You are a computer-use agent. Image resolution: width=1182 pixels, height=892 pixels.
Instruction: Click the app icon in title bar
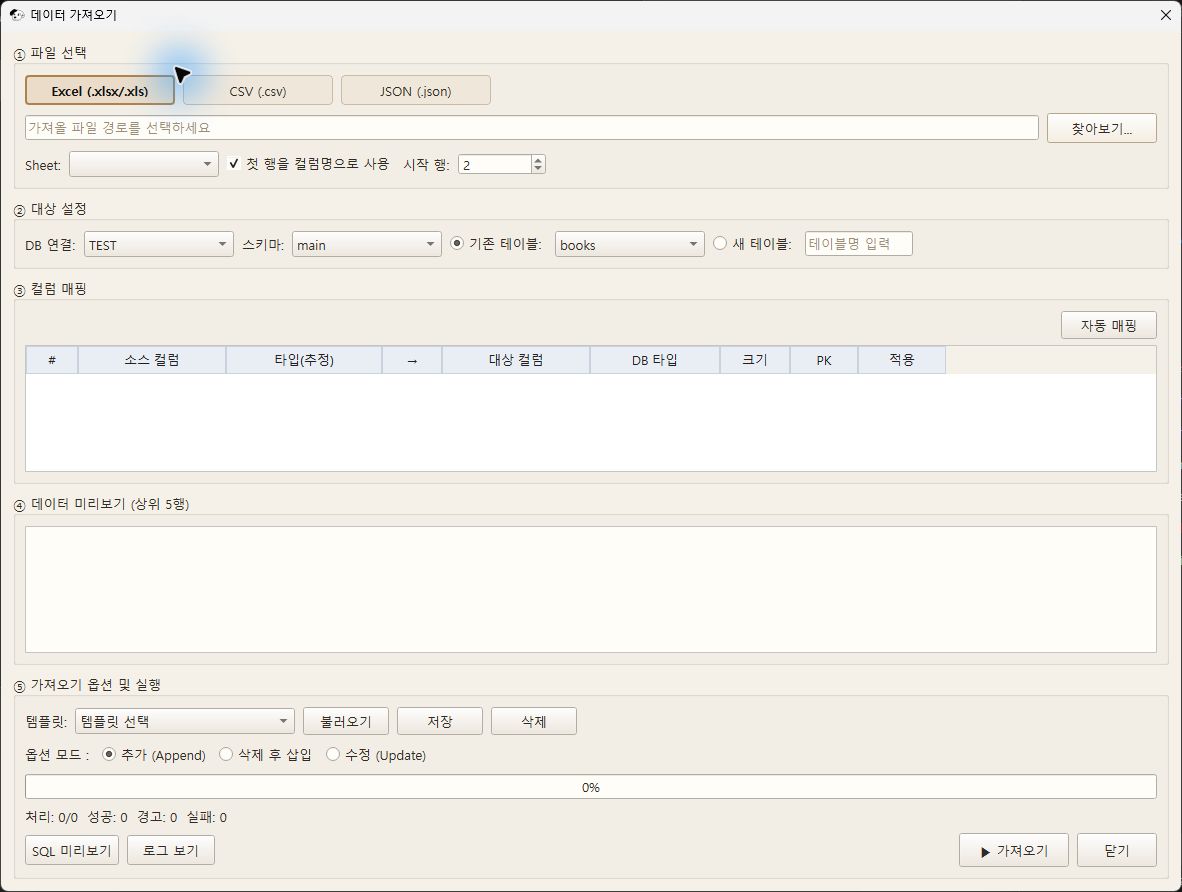coord(17,14)
